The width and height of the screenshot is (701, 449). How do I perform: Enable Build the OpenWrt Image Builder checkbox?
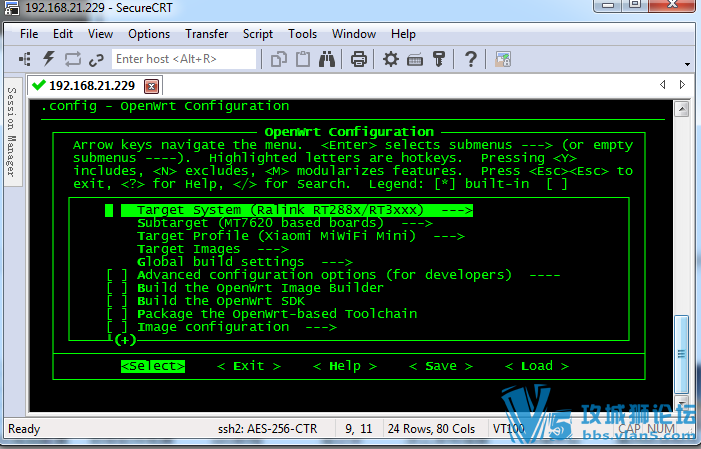pos(117,288)
